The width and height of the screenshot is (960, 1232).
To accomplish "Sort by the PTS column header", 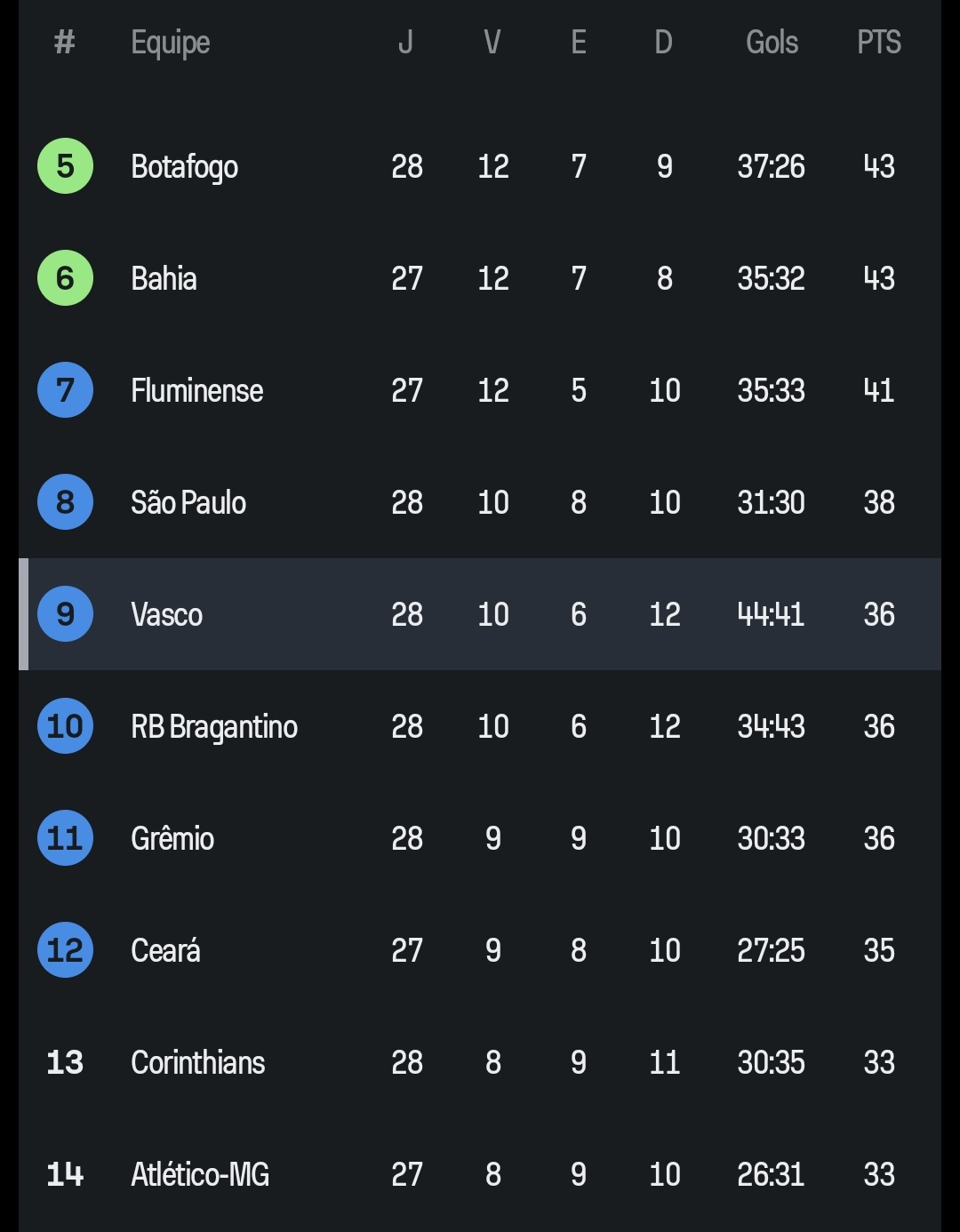I will [x=878, y=42].
